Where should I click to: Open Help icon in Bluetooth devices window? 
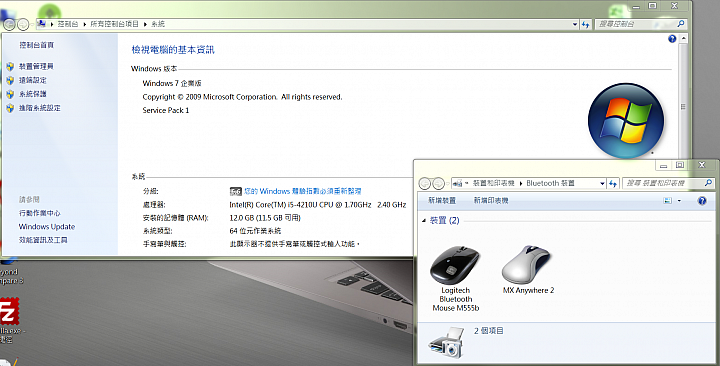coord(702,201)
